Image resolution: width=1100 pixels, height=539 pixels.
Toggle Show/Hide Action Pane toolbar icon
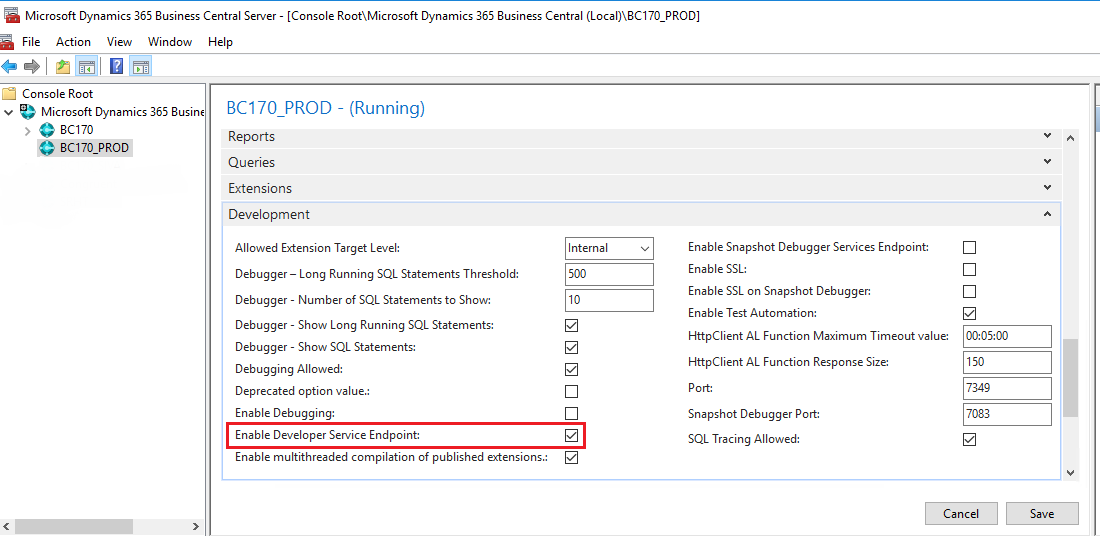point(140,67)
